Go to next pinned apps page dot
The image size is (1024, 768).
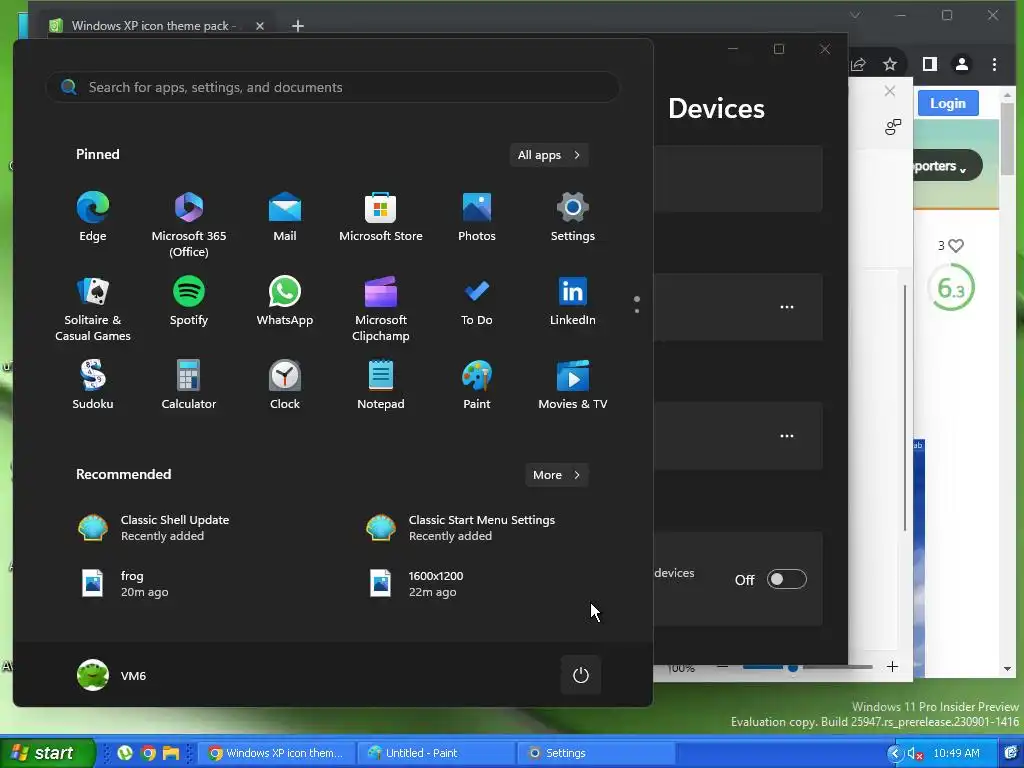click(637, 311)
